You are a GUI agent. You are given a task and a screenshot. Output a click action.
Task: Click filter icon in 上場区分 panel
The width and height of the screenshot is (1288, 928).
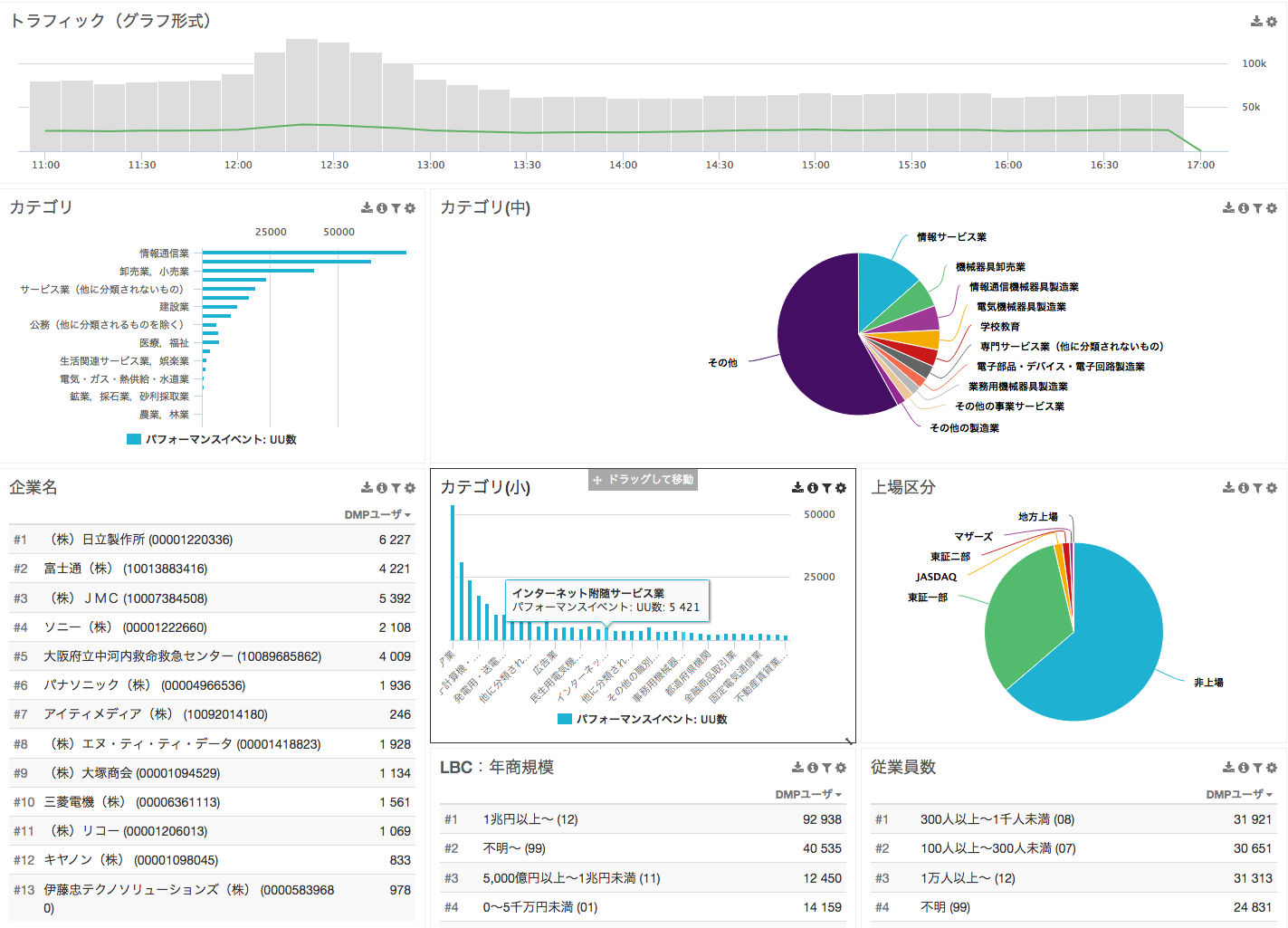click(x=1257, y=488)
